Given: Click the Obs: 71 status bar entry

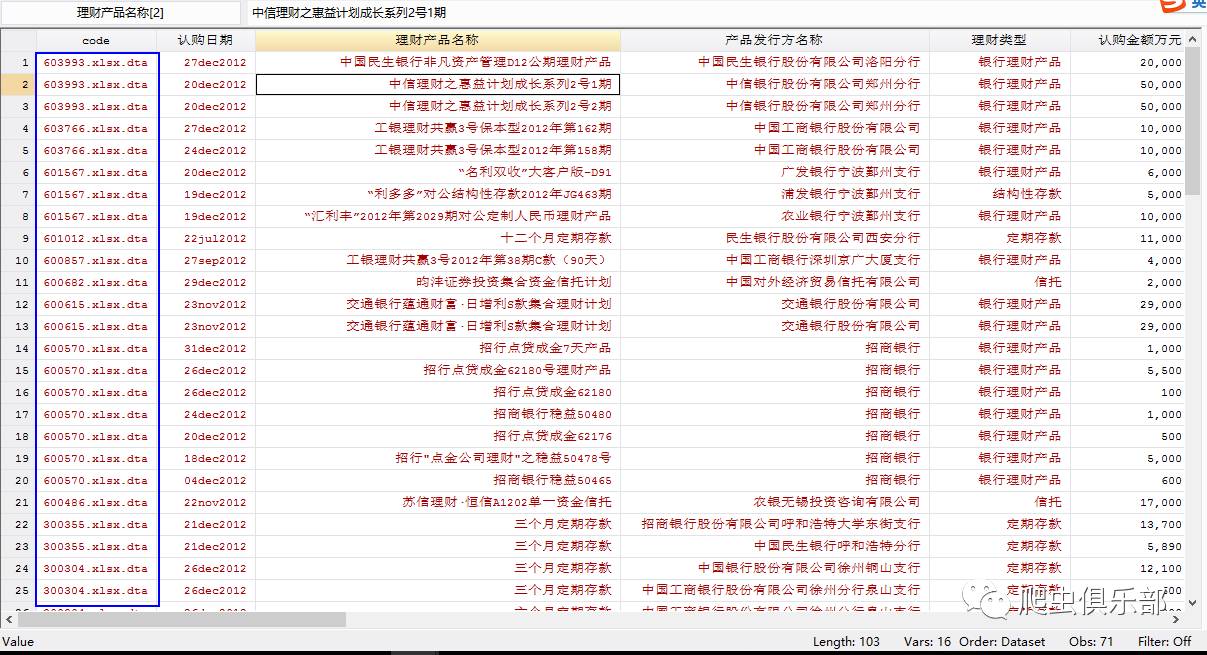Looking at the screenshot, I should click(x=1091, y=641).
